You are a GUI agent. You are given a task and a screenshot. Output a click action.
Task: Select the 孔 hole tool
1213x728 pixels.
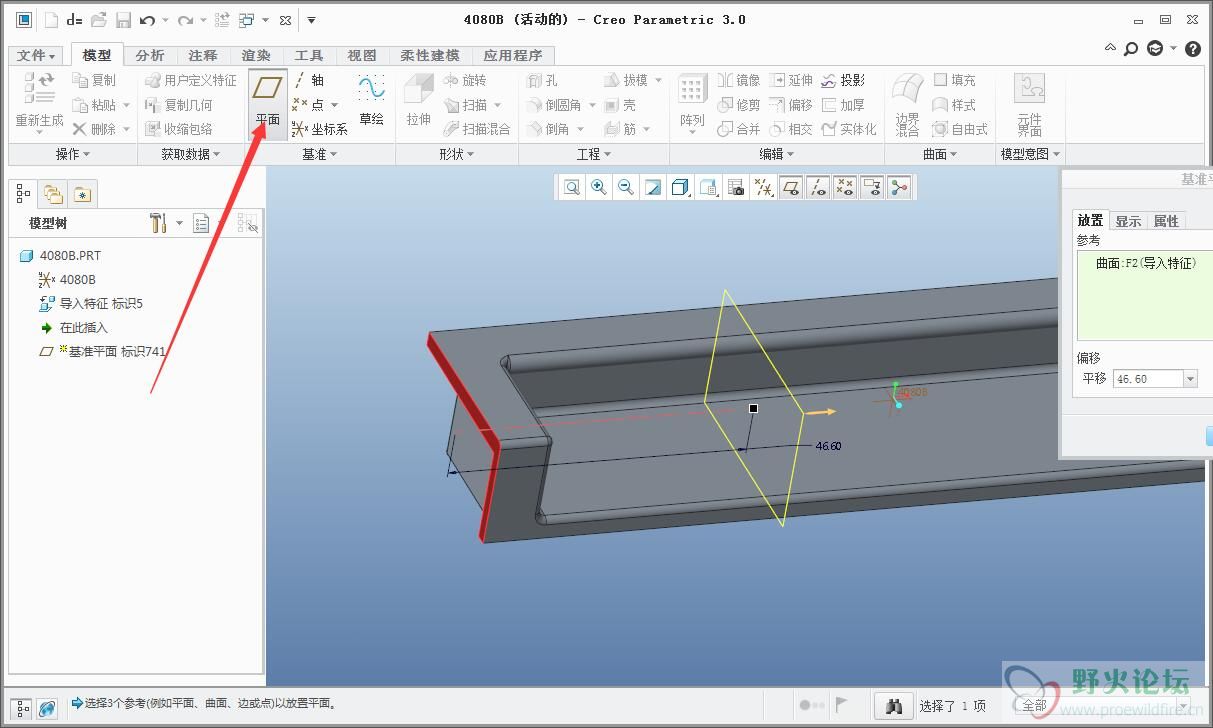coord(543,80)
